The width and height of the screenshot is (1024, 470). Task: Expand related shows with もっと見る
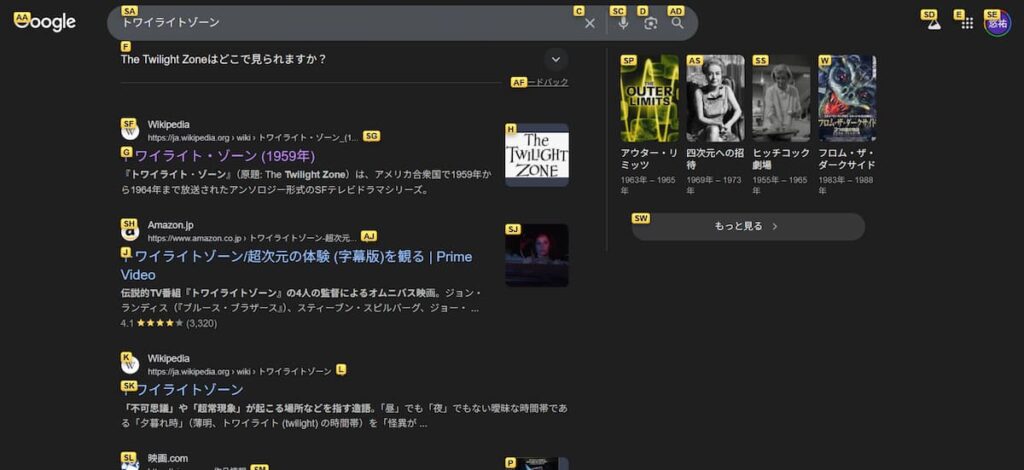747,227
